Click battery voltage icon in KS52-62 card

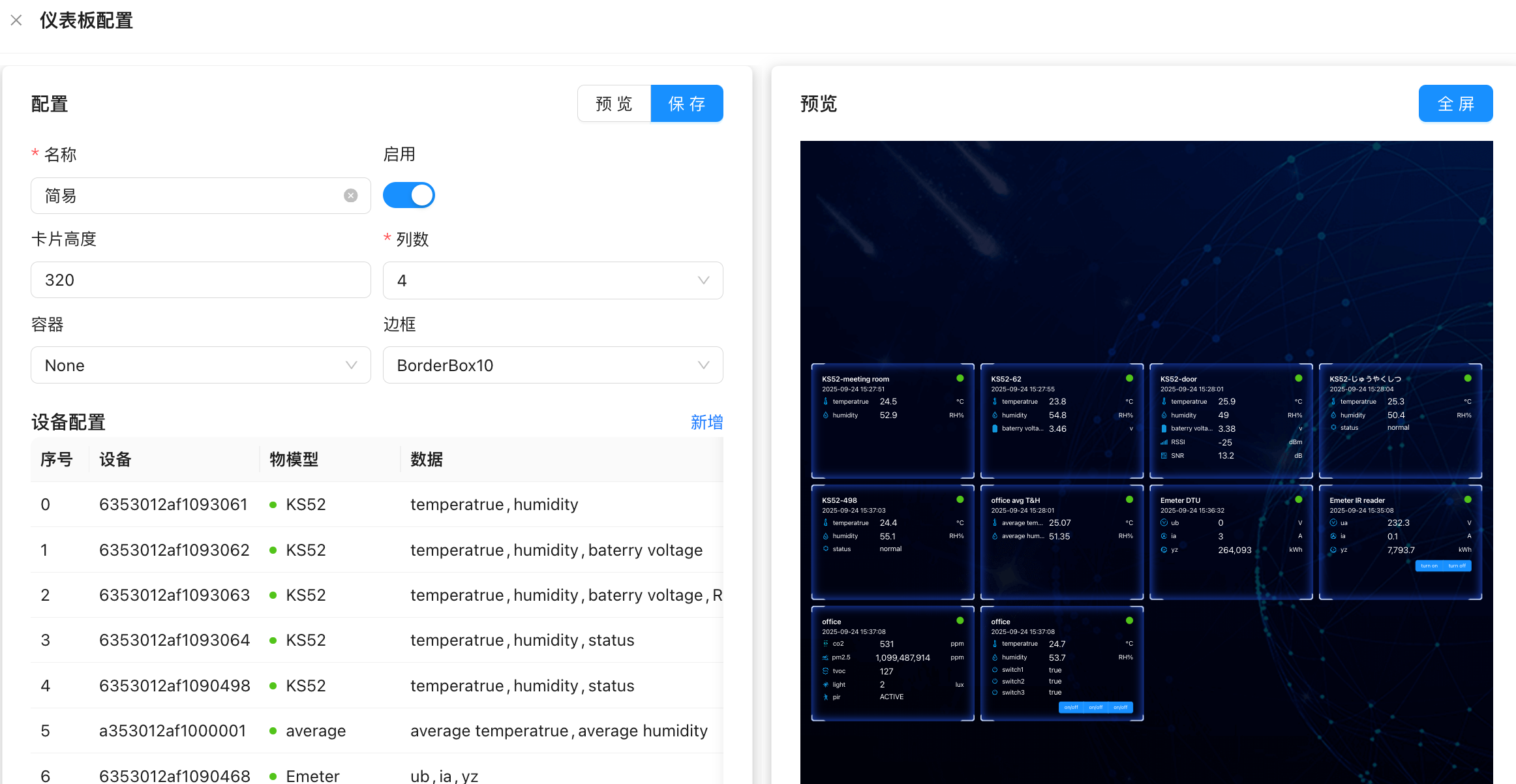pos(994,429)
